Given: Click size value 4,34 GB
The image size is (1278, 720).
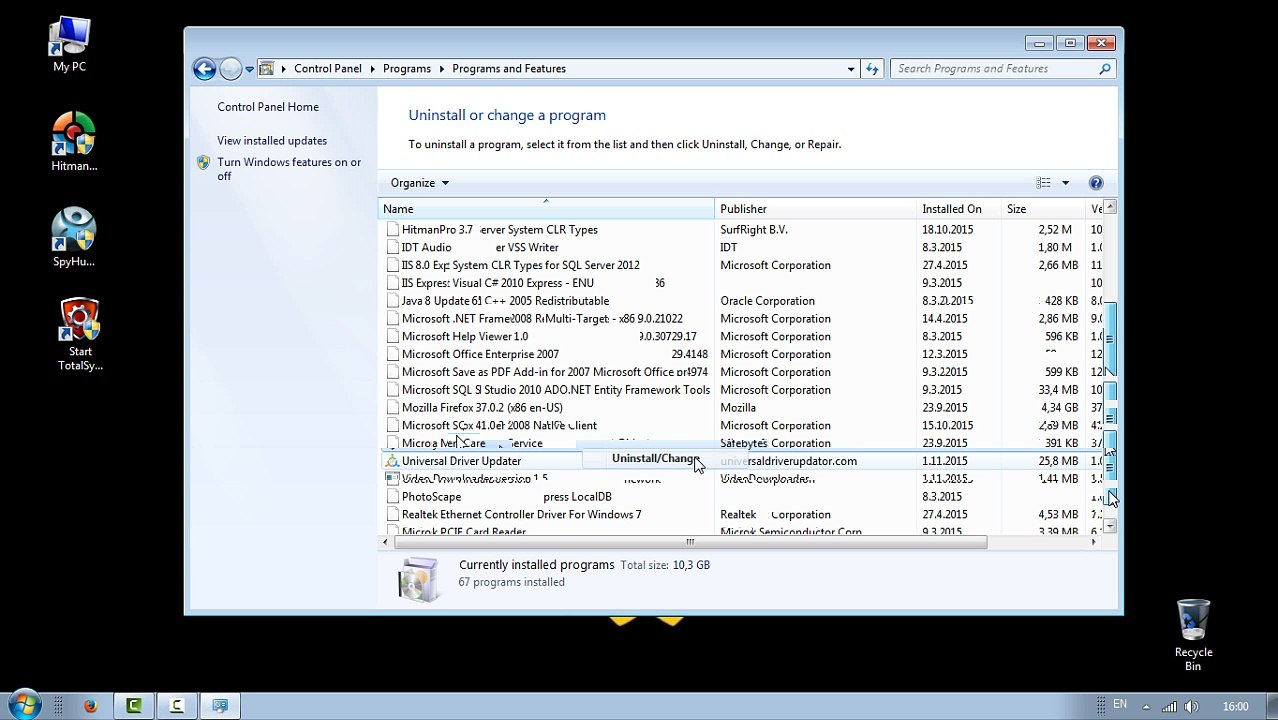Looking at the screenshot, I should [1059, 408].
